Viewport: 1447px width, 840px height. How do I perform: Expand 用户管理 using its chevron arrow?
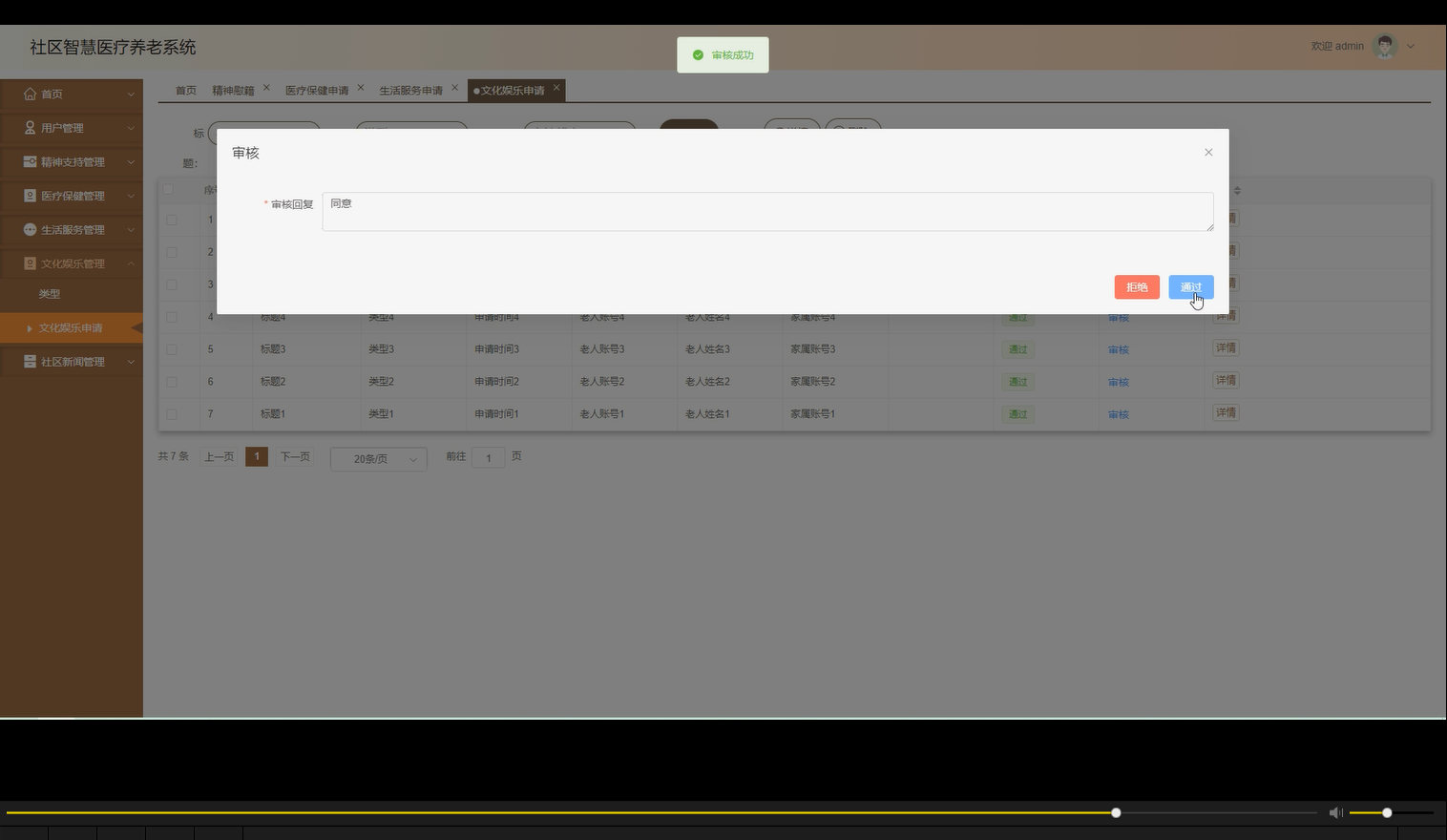coord(131,128)
